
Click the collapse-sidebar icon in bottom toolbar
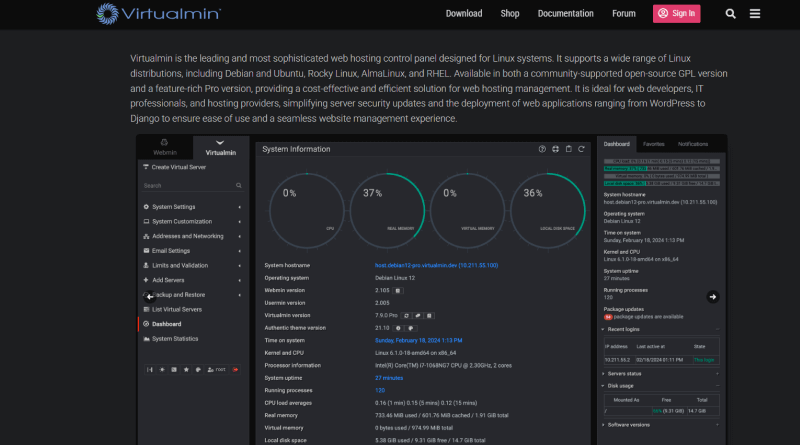(149, 369)
